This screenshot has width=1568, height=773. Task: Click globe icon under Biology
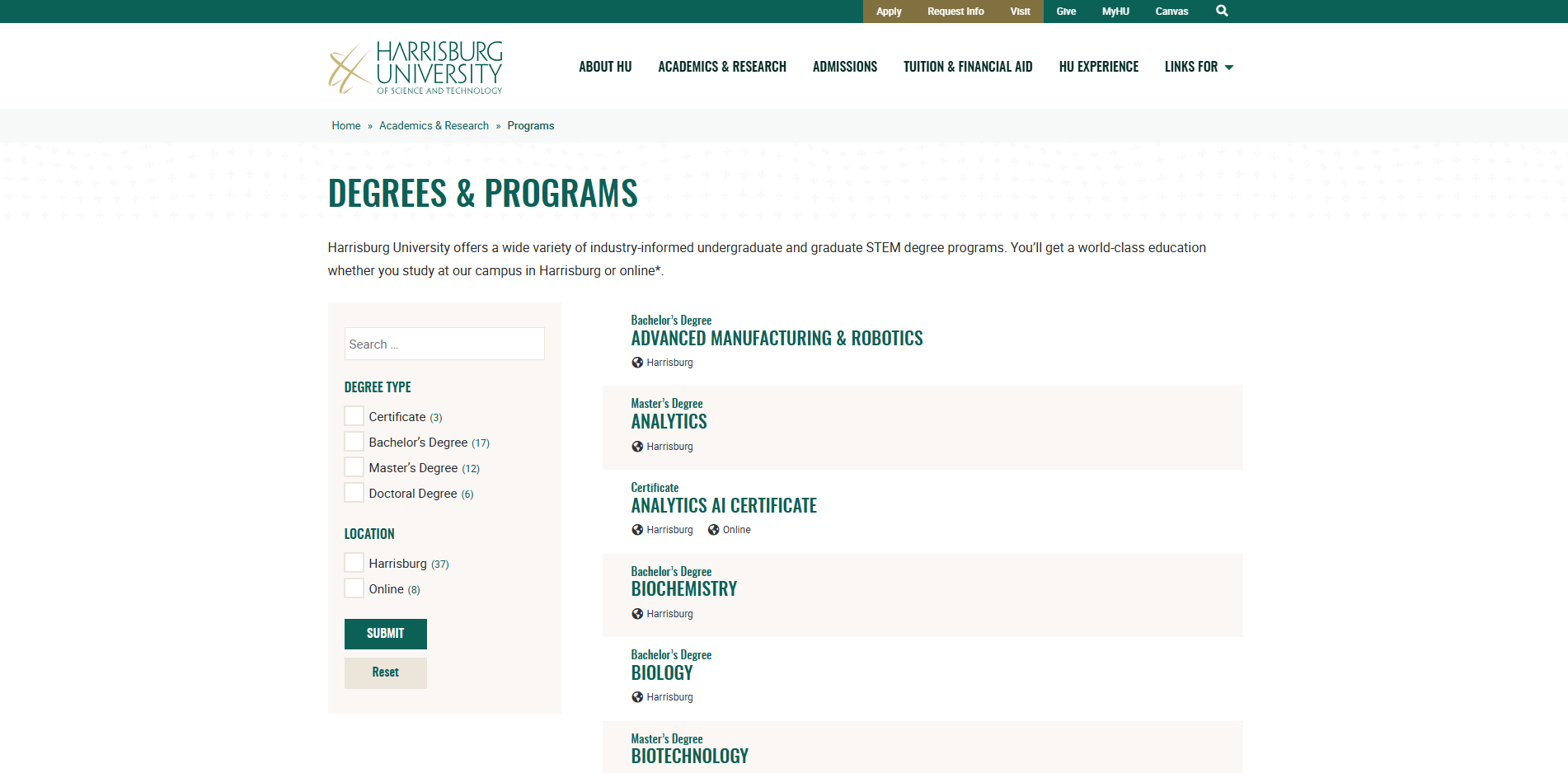click(x=637, y=697)
